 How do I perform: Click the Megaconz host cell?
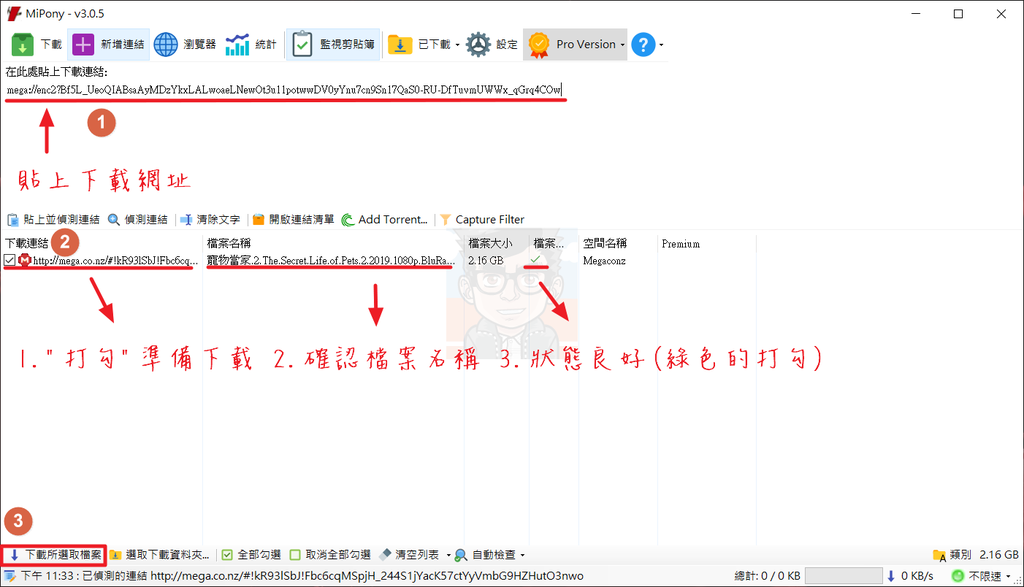[604, 261]
